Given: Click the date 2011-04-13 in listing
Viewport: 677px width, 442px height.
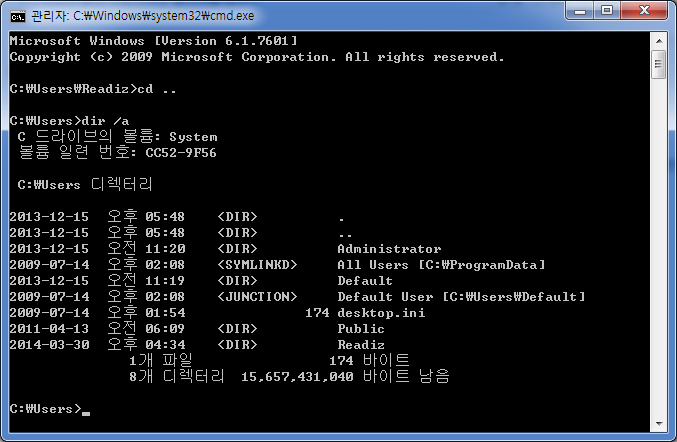Looking at the screenshot, I should (49, 328).
